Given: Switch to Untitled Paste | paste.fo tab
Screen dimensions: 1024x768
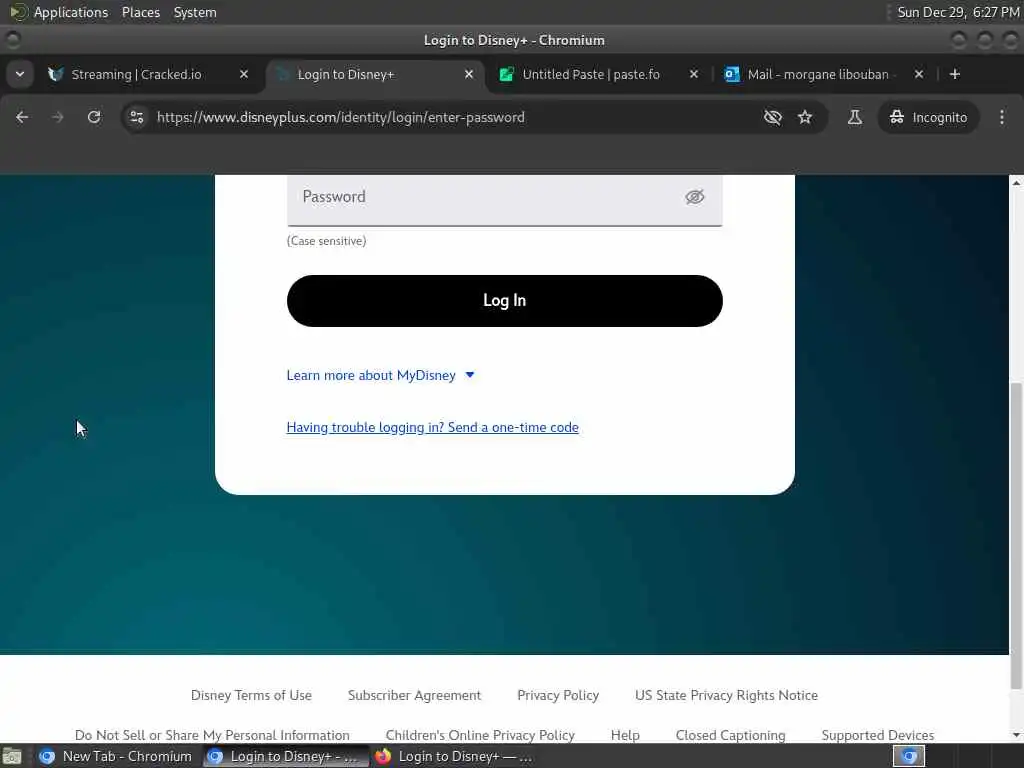Looking at the screenshot, I should pos(590,74).
